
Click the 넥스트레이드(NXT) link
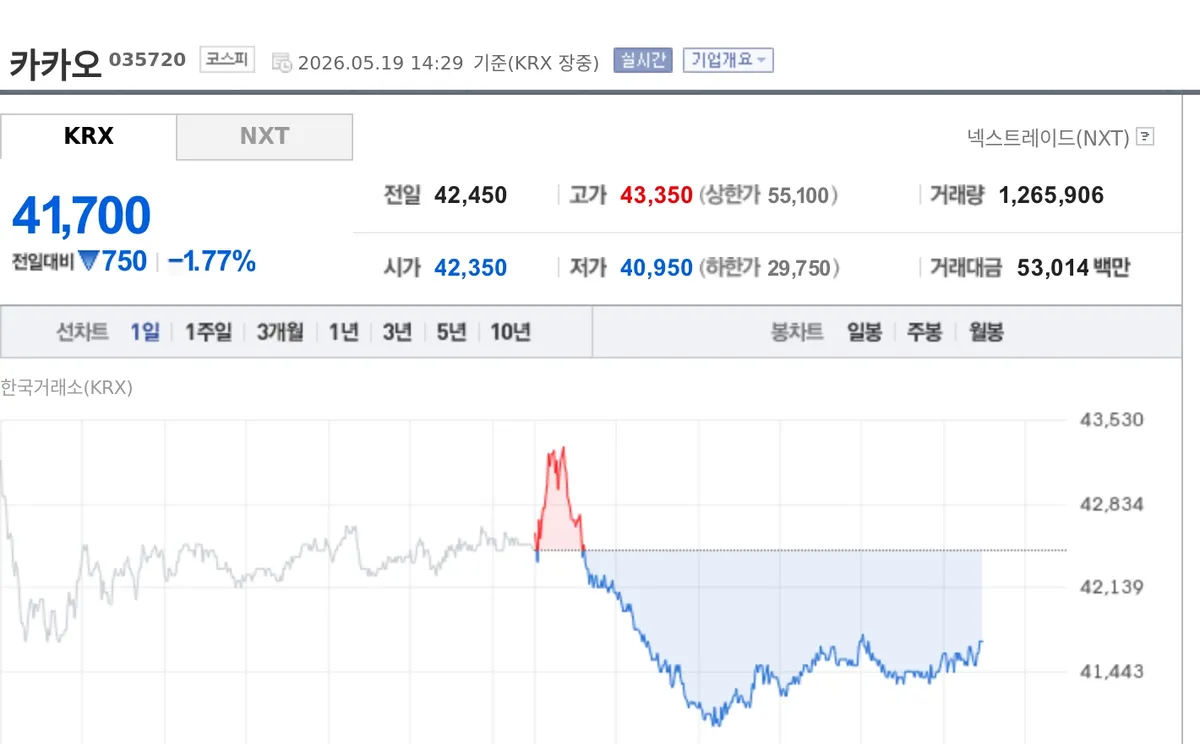pos(1048,137)
